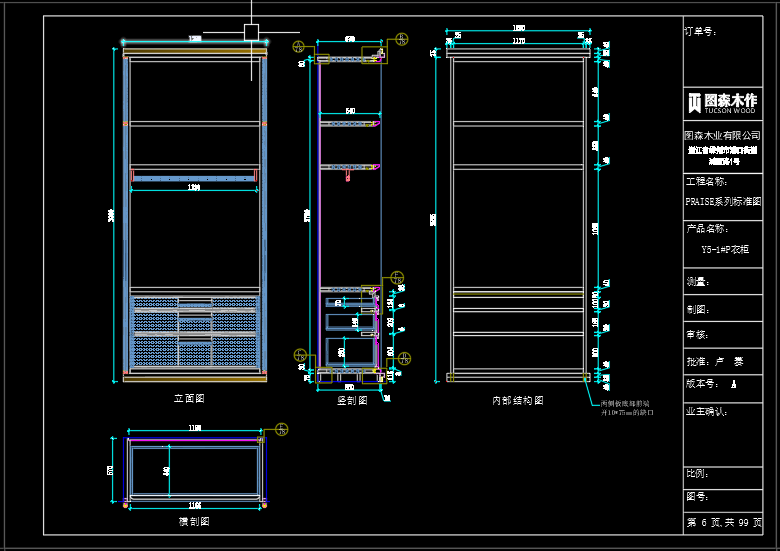780x551 pixels.
Task: Click the 业主确认 owner confirmation field
Action: 706,411
